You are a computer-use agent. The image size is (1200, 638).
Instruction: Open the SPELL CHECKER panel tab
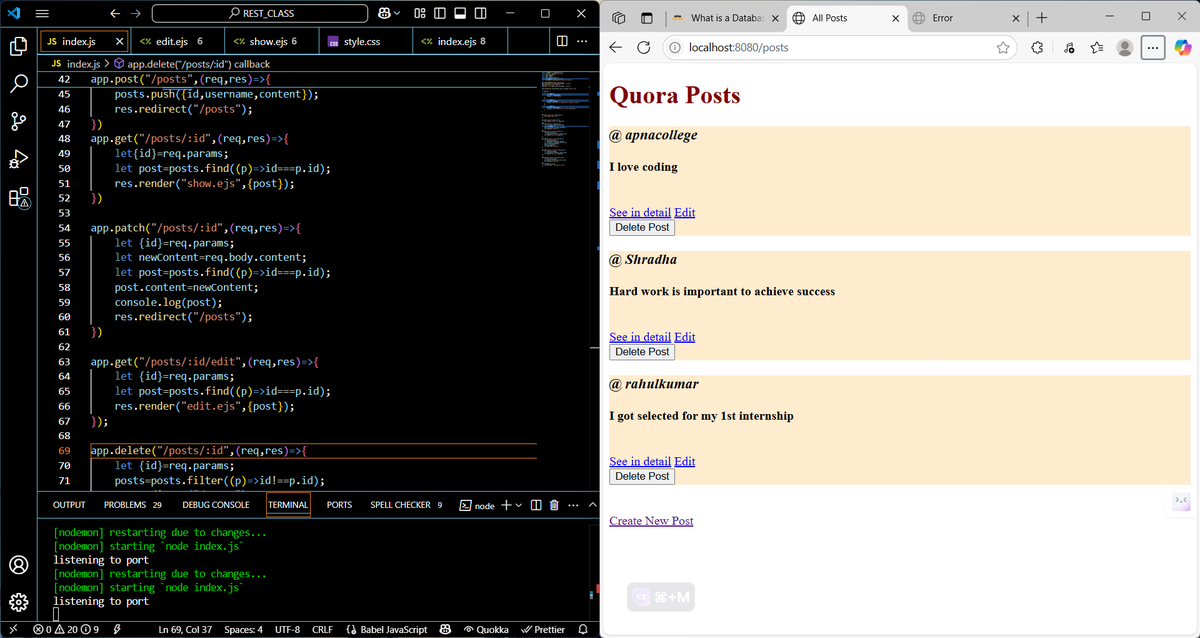406,505
